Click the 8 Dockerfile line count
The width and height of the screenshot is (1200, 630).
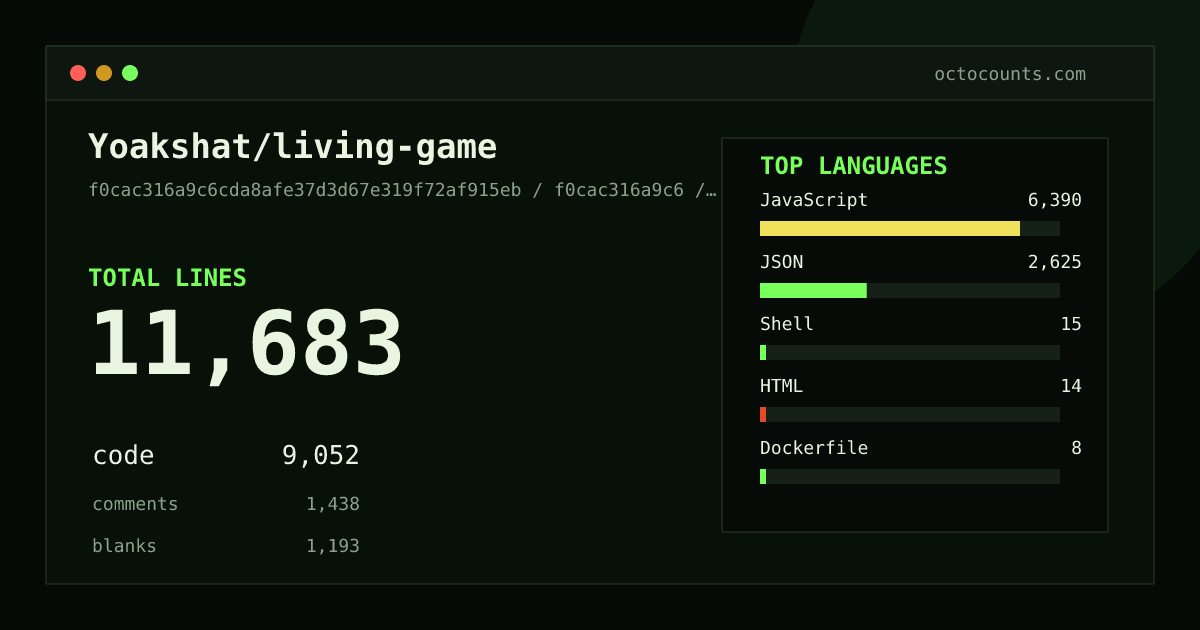1076,448
